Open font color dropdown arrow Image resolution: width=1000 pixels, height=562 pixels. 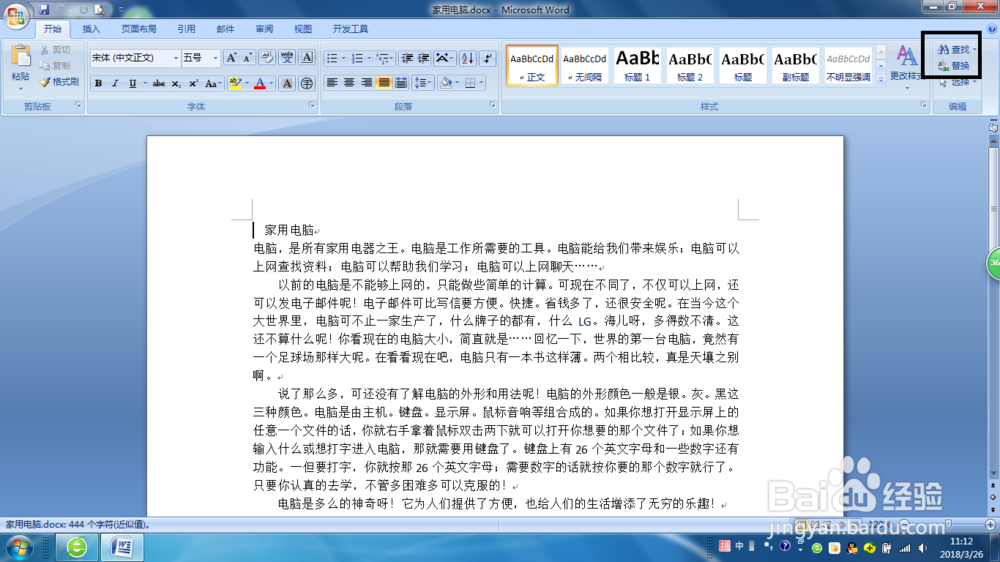pyautogui.click(x=272, y=84)
